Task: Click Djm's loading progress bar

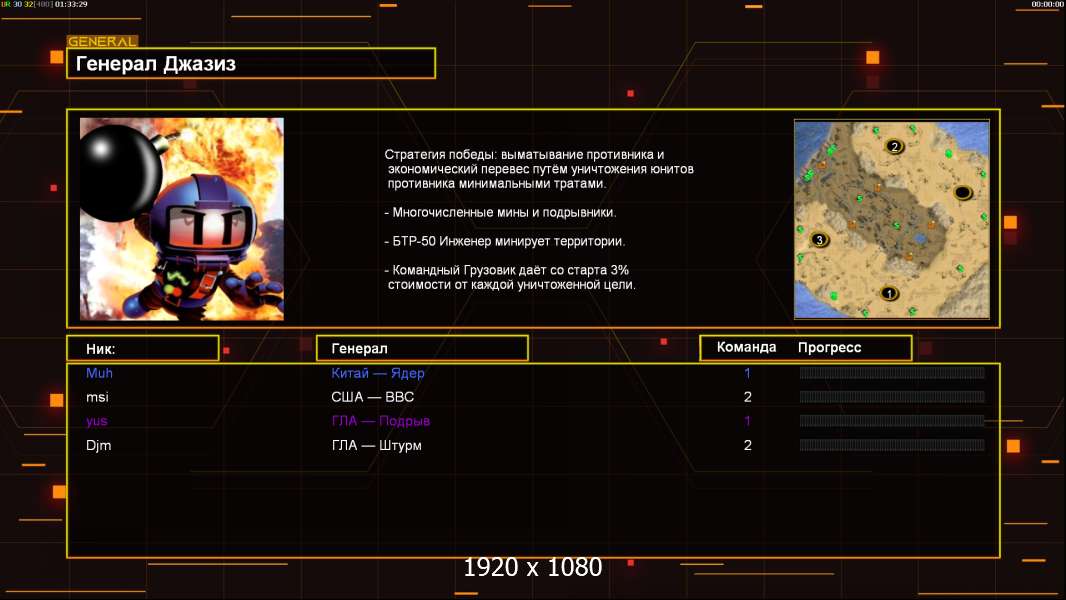Action: click(892, 445)
